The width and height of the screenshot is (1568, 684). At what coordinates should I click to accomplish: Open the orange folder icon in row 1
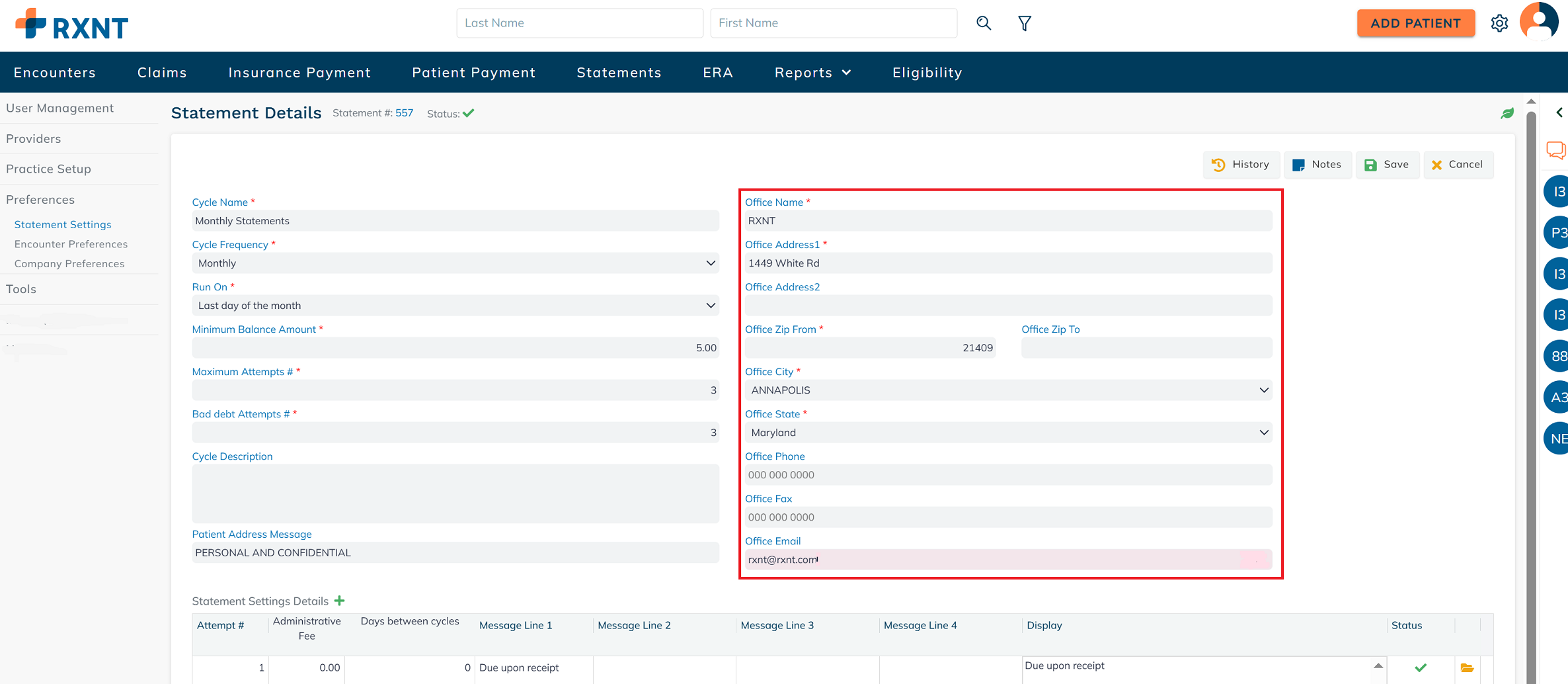[1467, 667]
